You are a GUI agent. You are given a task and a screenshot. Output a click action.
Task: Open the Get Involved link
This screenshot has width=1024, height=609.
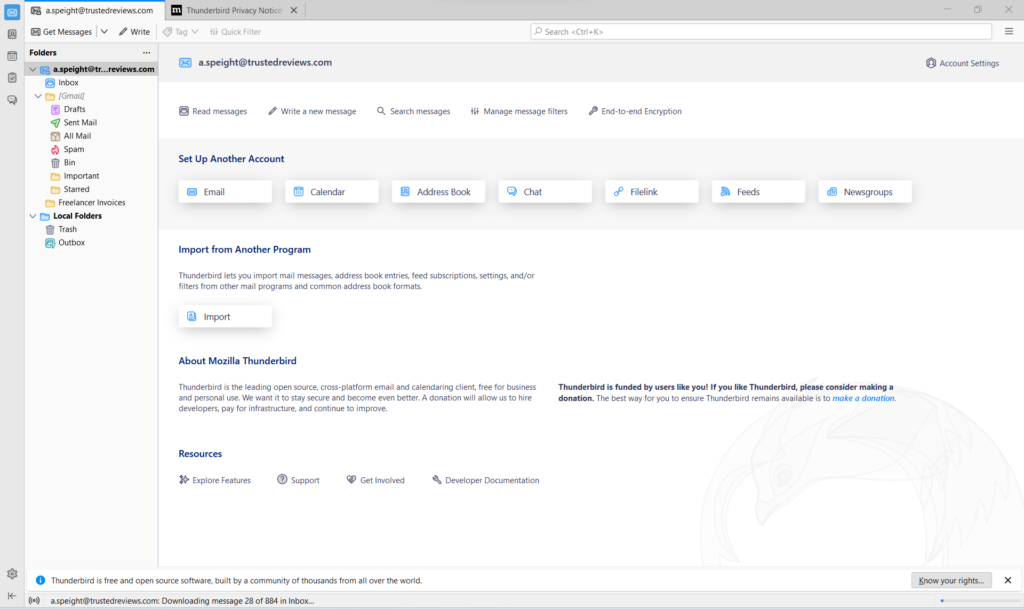(x=376, y=480)
